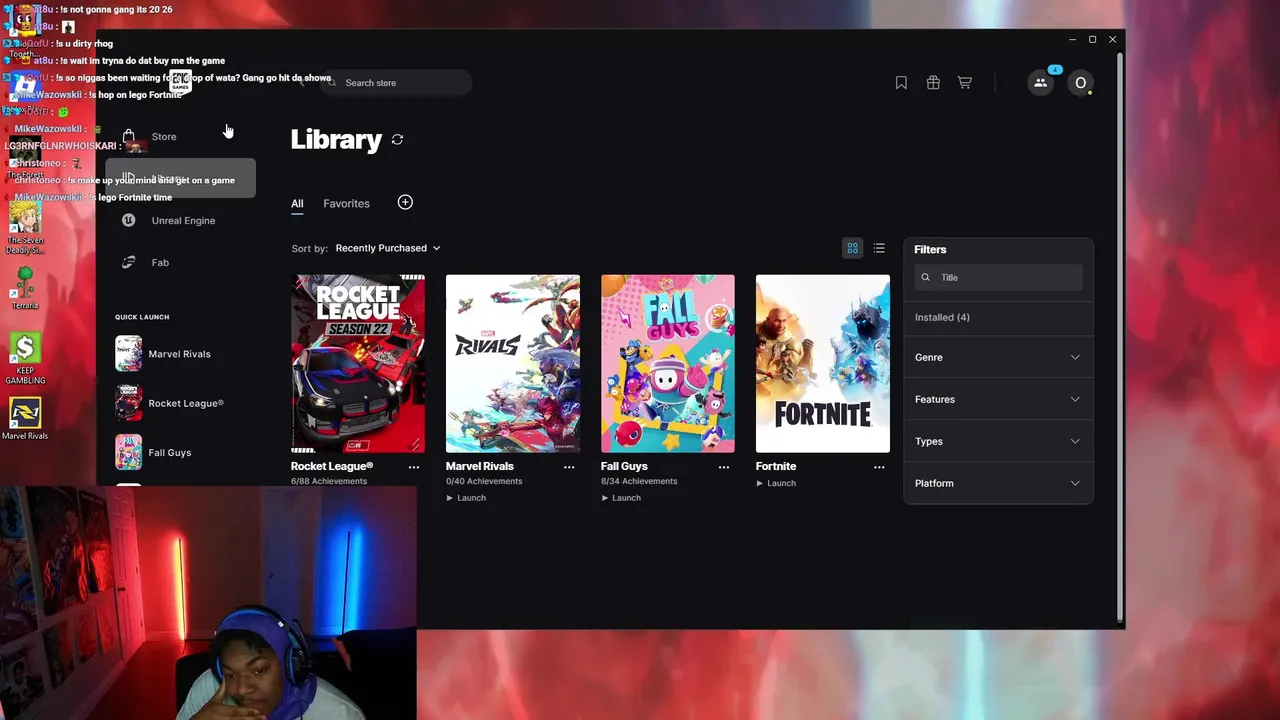The image size is (1280, 720).
Task: Open Fall Guys more-options menu
Action: [724, 467]
